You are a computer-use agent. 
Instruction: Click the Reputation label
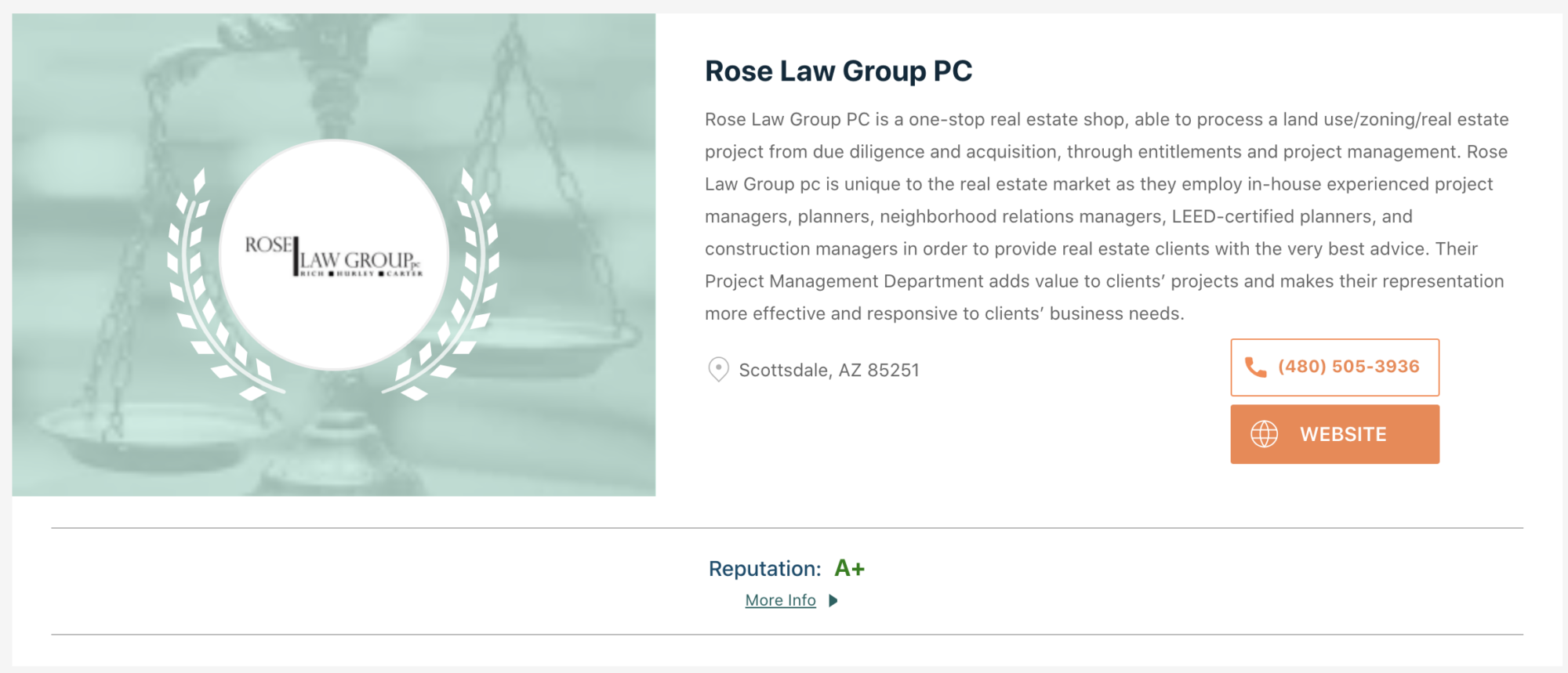tap(764, 569)
